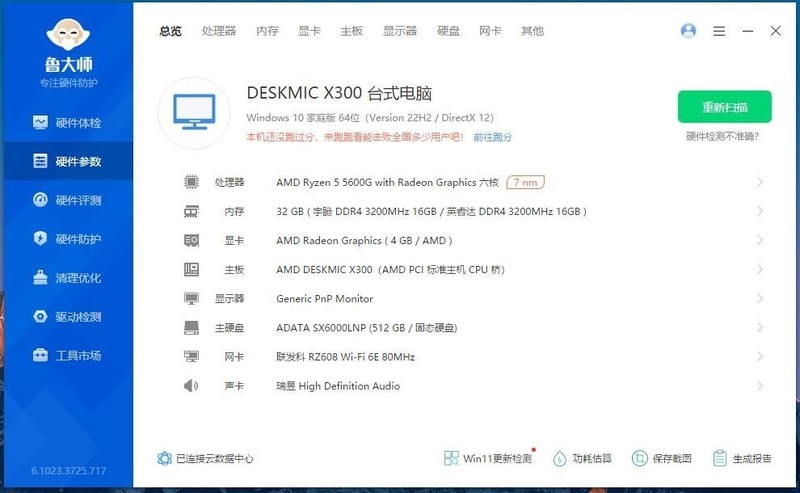Expand the 主板 row chevron
Viewport: 800px width, 493px height.
click(x=760, y=269)
